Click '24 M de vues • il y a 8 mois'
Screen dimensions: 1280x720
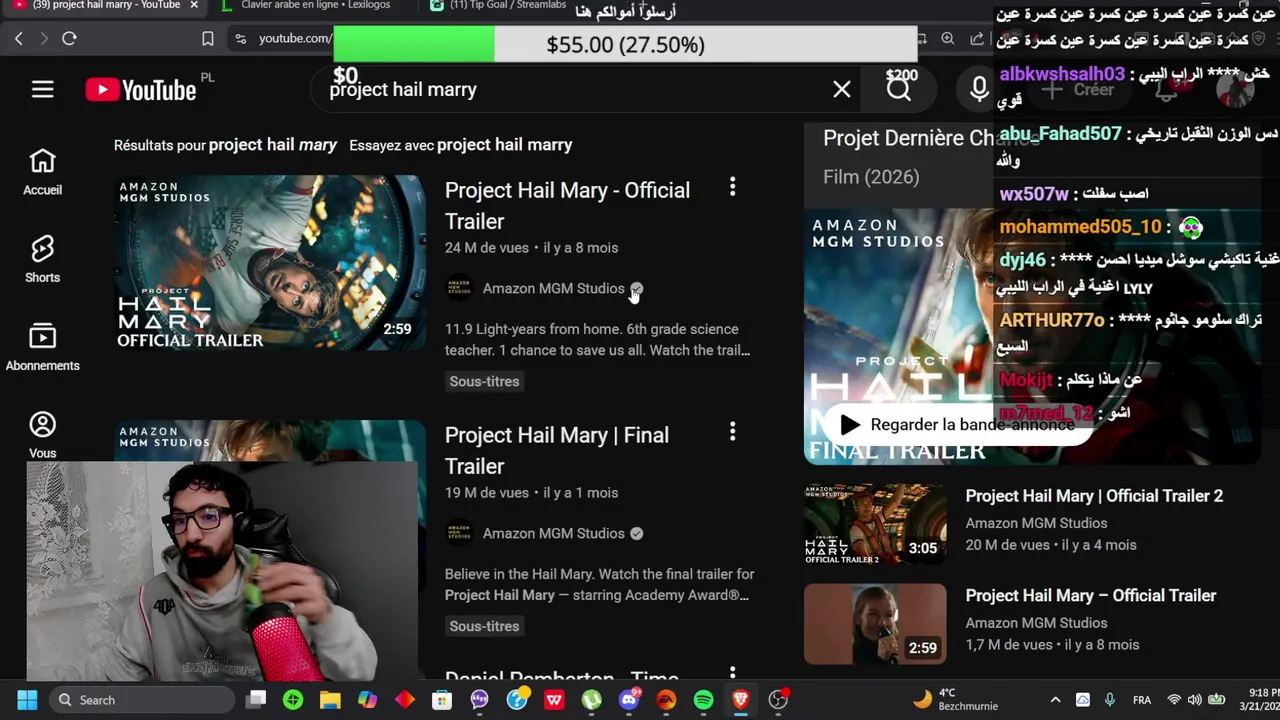click(531, 248)
